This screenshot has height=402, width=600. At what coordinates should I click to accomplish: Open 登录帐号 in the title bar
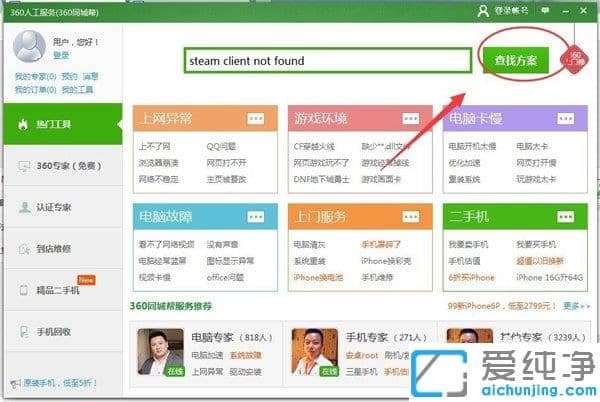(x=506, y=10)
